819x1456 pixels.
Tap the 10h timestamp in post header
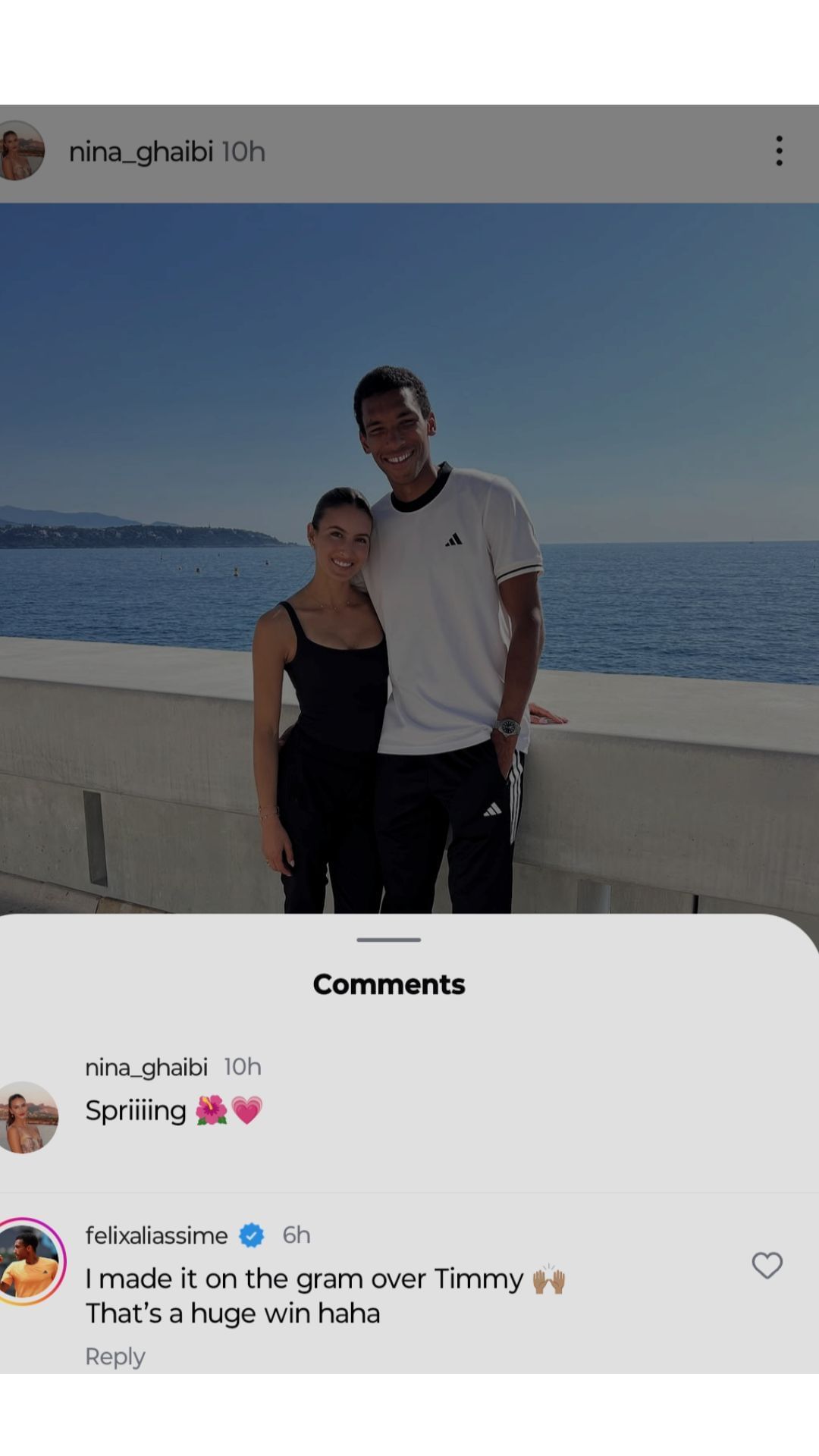(243, 152)
